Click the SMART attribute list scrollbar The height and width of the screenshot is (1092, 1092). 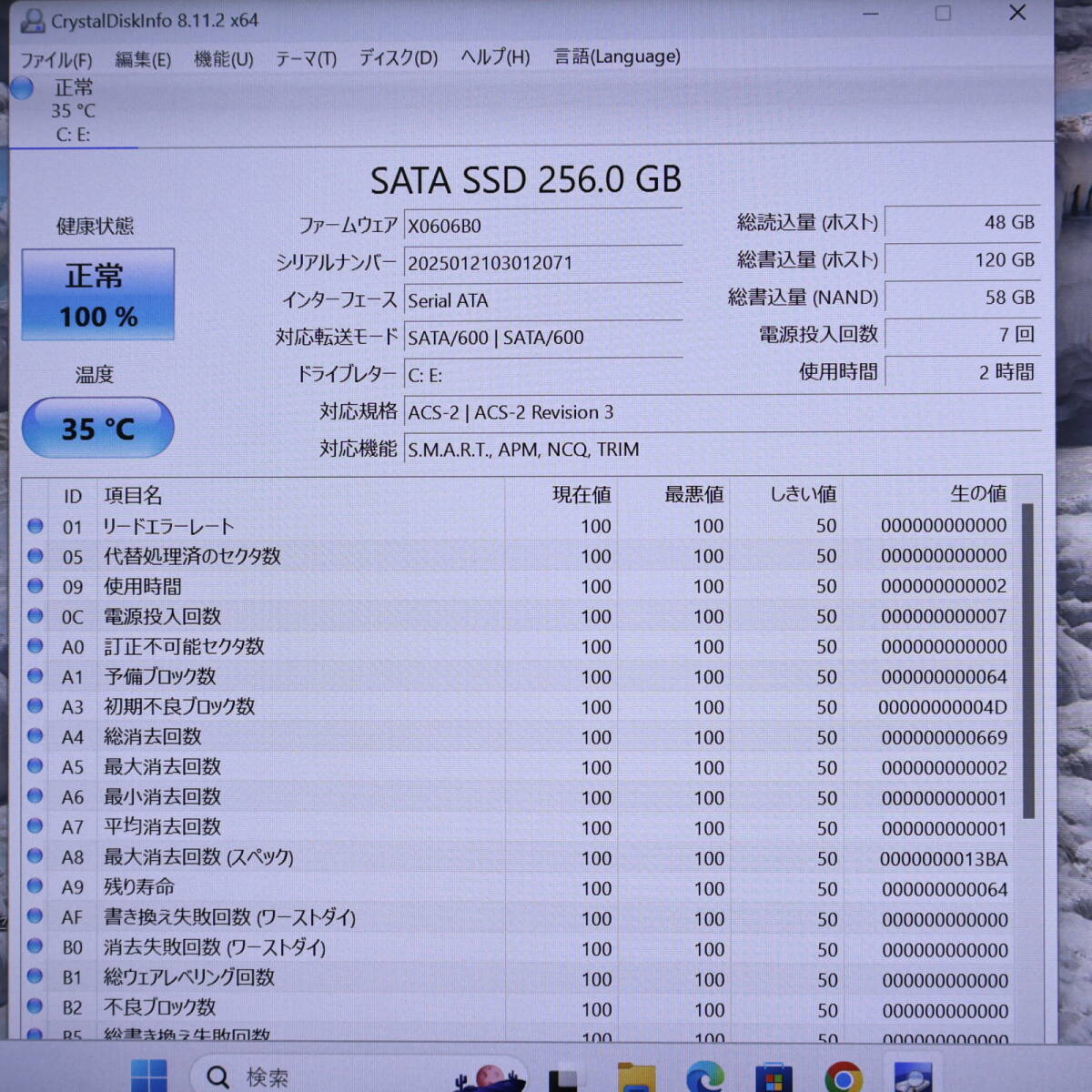[x=1028, y=660]
